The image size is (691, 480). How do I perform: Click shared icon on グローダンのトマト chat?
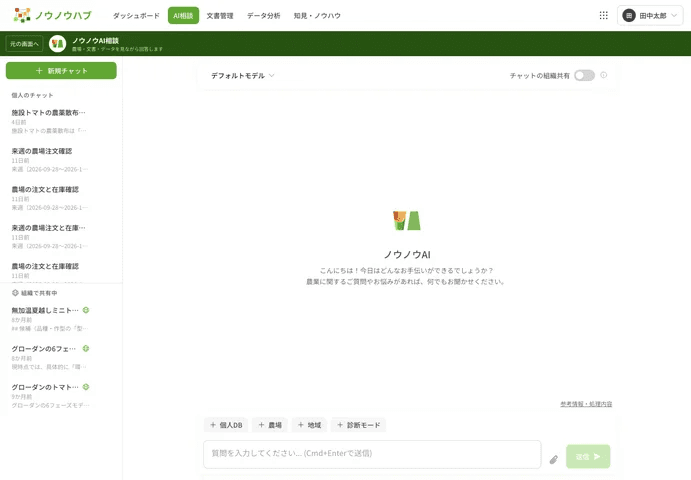coord(86,387)
